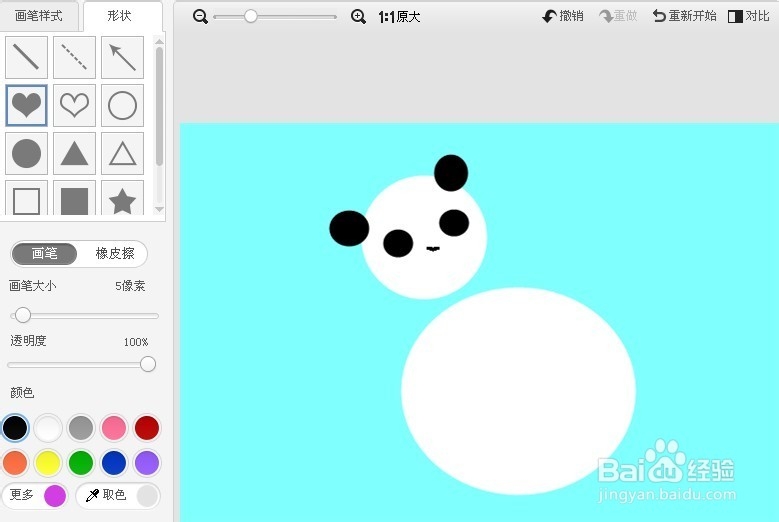Select the star shape
Image resolution: width=779 pixels, height=522 pixels.
(122, 198)
